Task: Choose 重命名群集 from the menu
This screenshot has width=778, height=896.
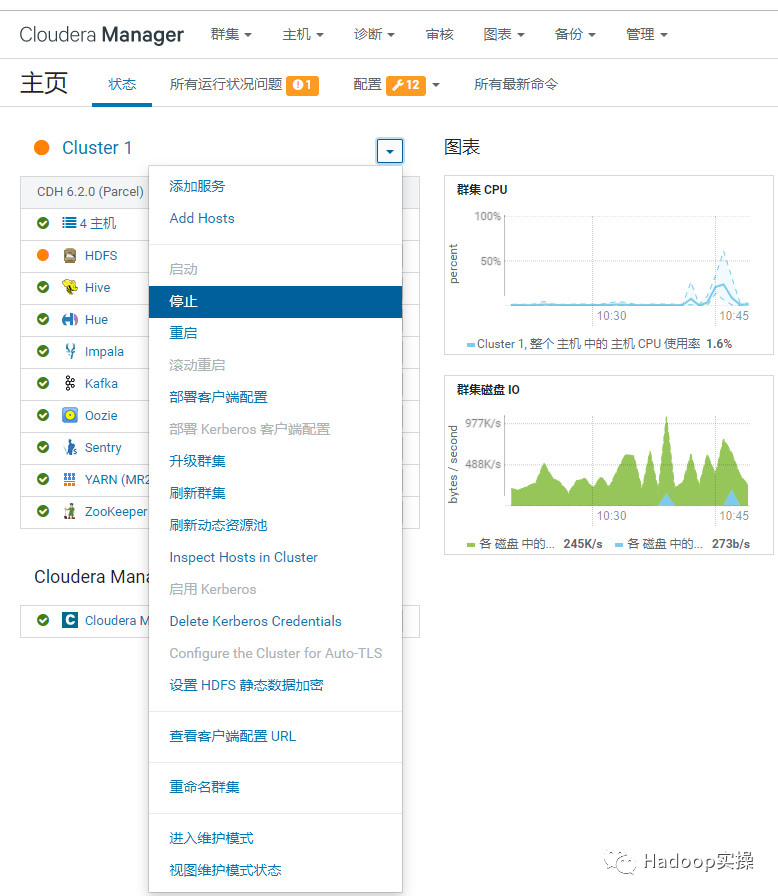Action: tap(275, 787)
